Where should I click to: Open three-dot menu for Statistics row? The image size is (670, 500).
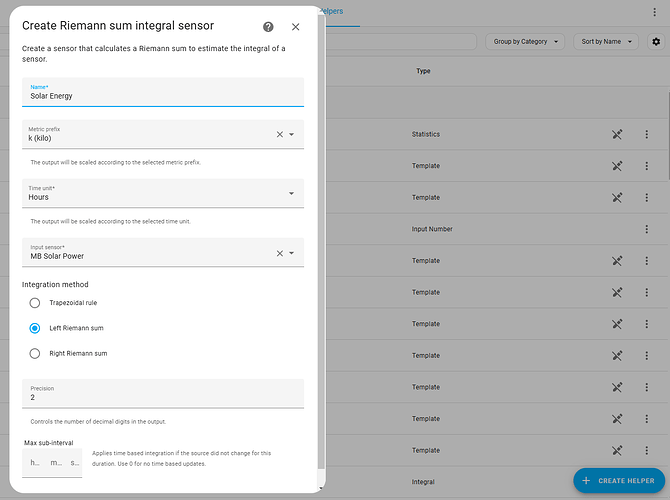point(646,134)
